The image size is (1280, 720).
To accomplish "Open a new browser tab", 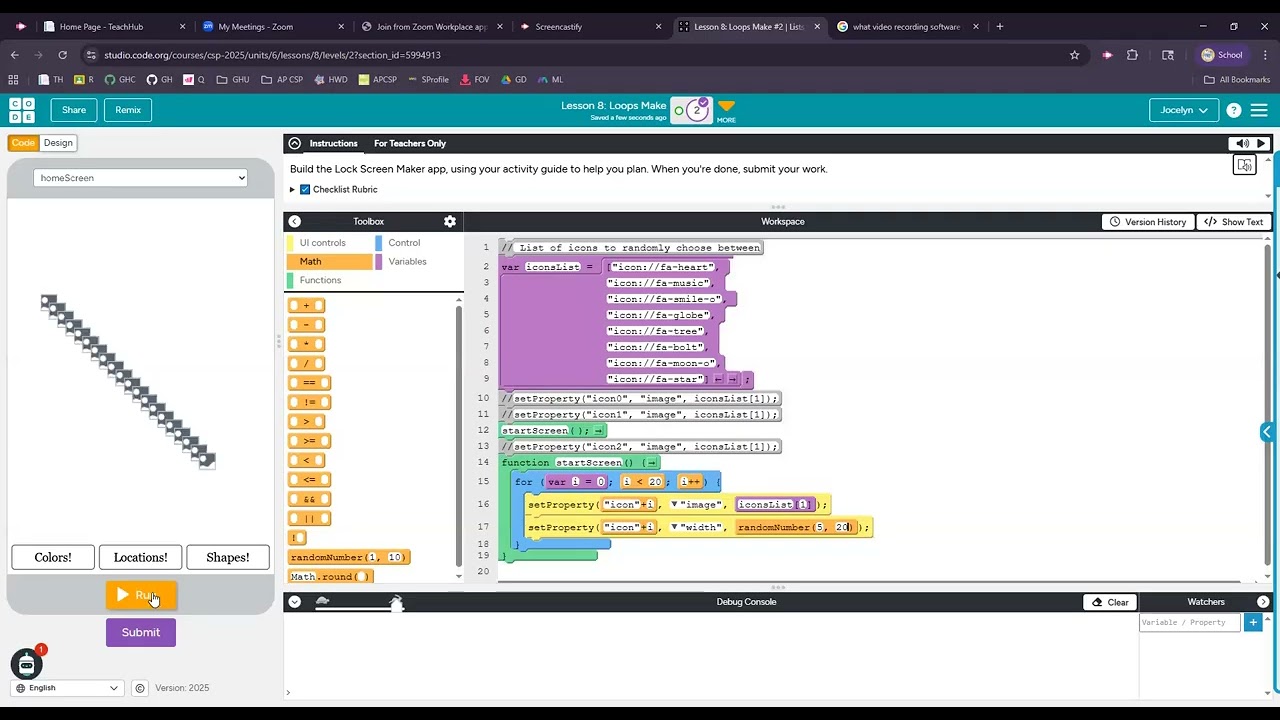I will click(x=999, y=27).
